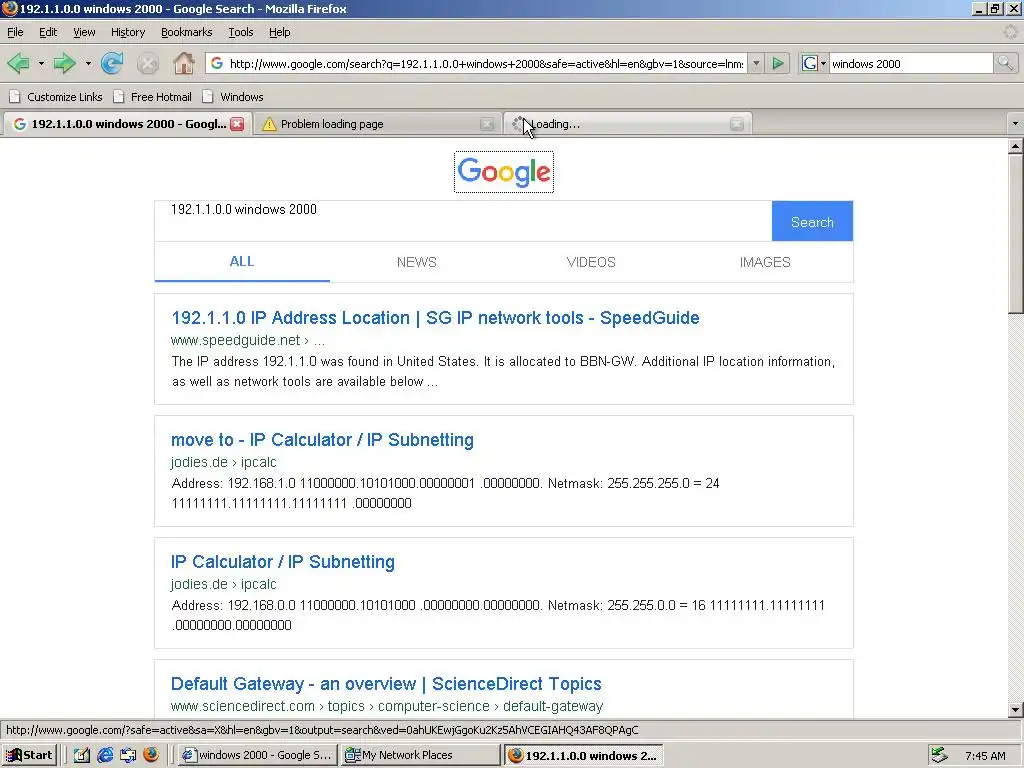Screen dimensions: 1024x768
Task: Click the '192.1.1.0.0 windows 2...' taskbar button
Action: click(x=584, y=755)
